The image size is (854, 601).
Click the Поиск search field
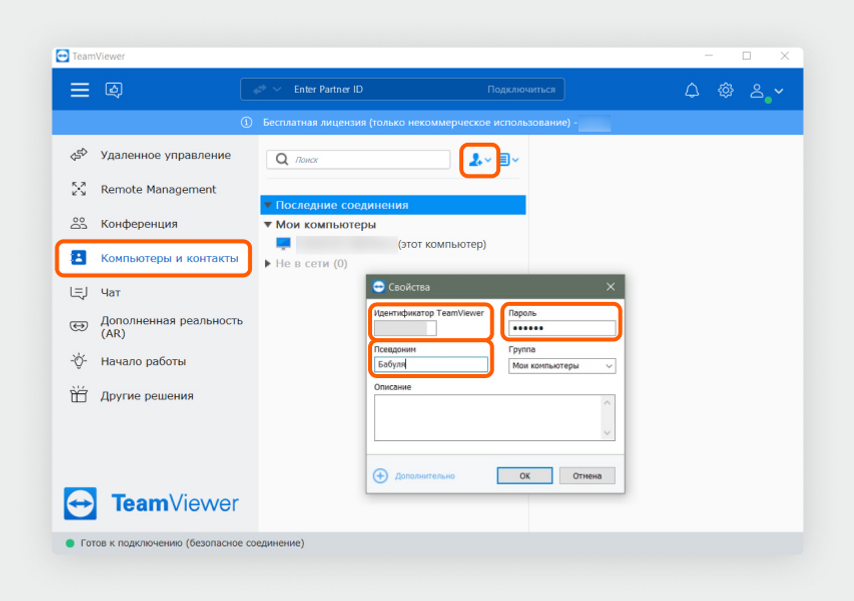[358, 160]
